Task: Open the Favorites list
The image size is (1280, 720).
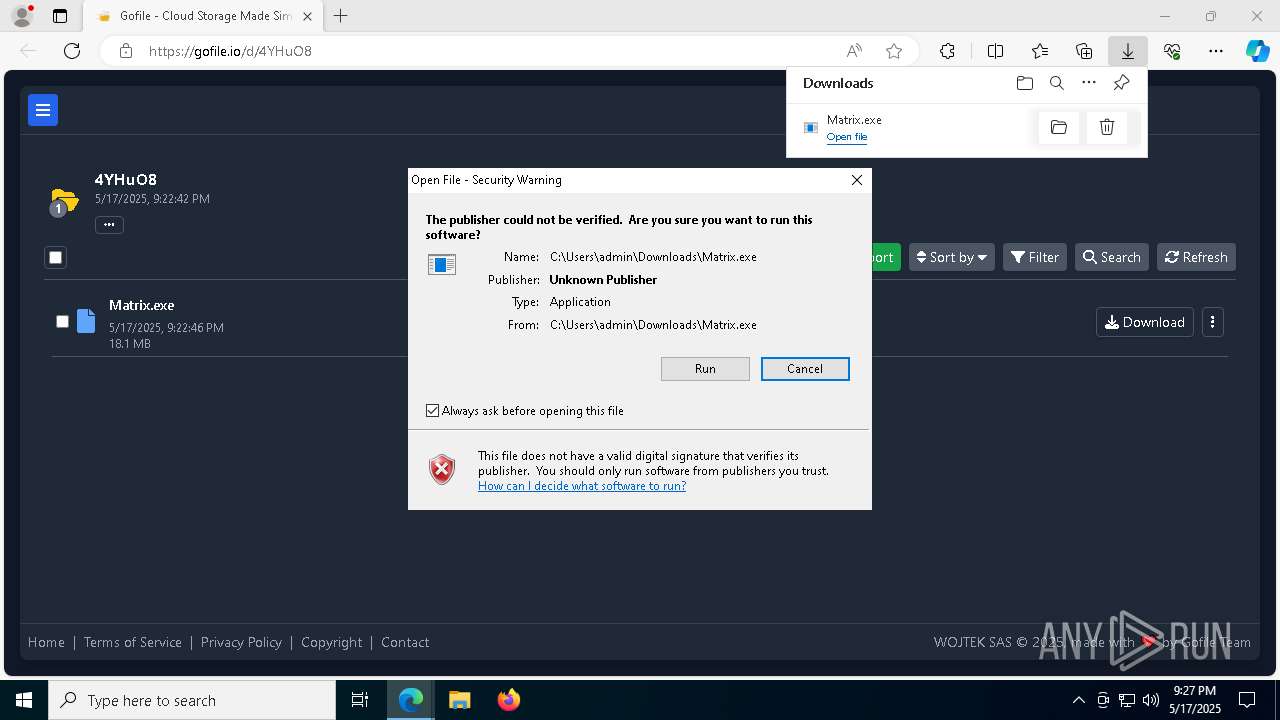Action: (1040, 51)
